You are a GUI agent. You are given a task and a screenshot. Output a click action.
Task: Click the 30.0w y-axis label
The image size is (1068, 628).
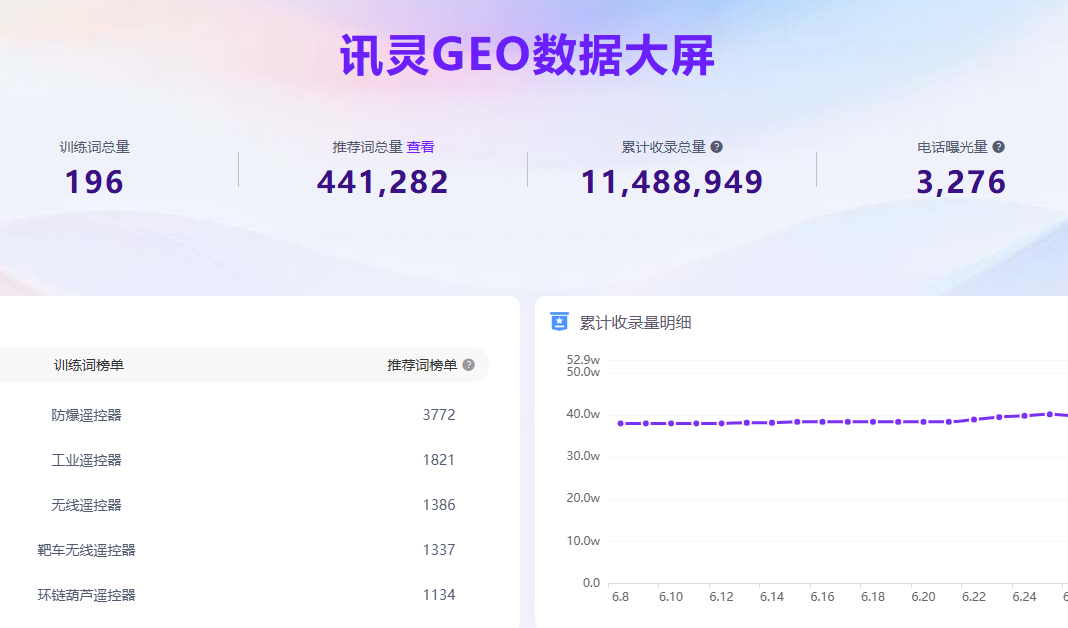coord(583,456)
